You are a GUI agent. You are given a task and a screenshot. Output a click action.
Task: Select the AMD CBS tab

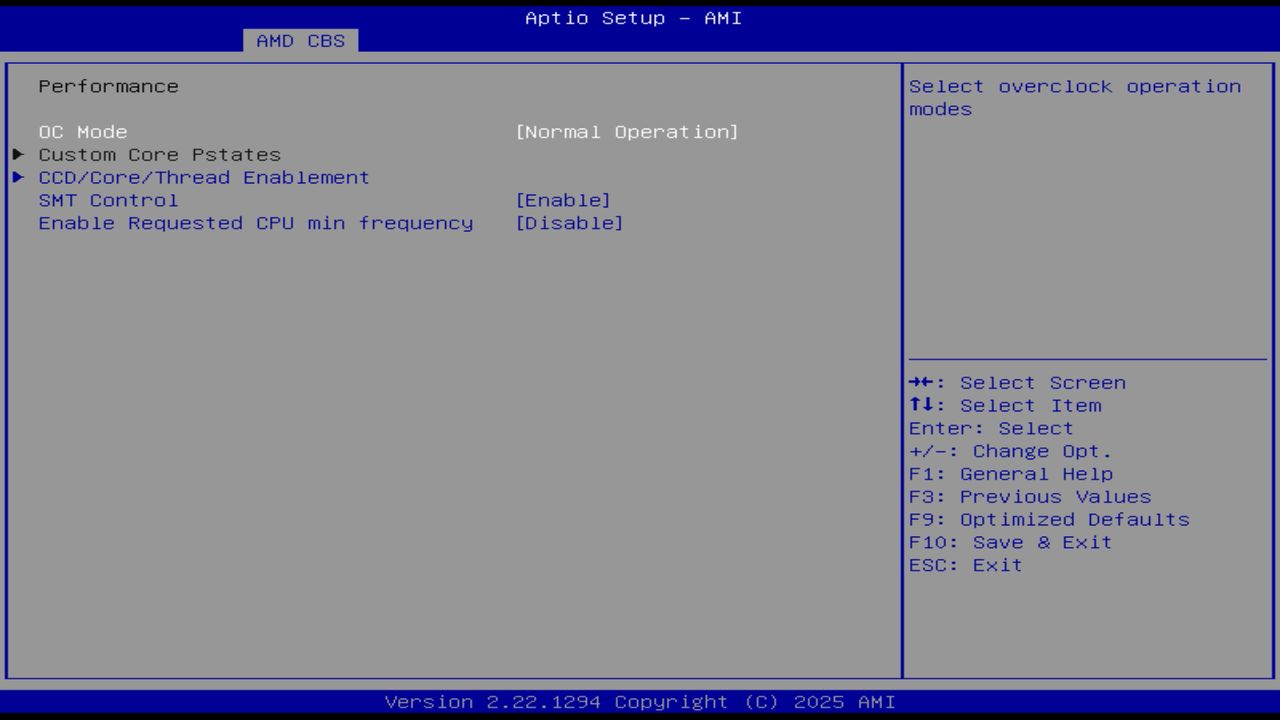pyautogui.click(x=298, y=40)
